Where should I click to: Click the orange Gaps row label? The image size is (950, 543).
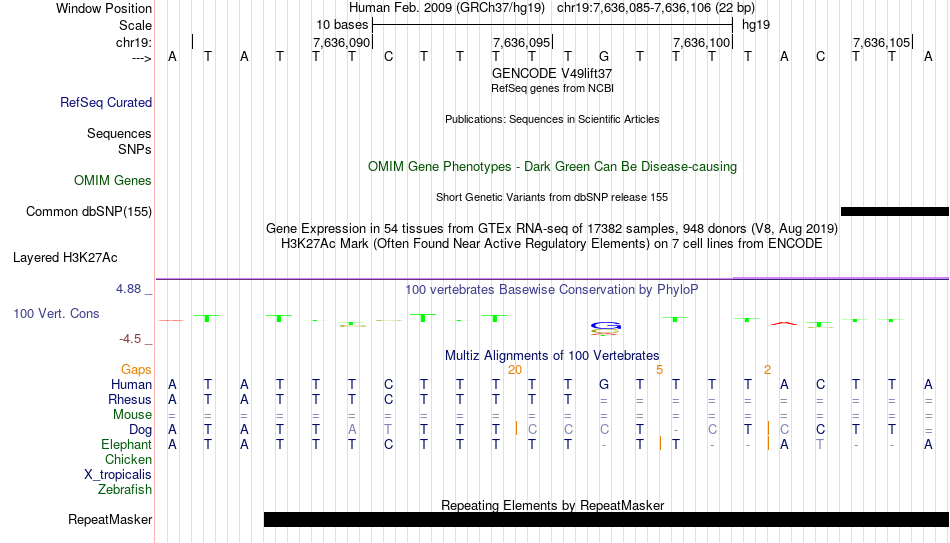point(136,370)
